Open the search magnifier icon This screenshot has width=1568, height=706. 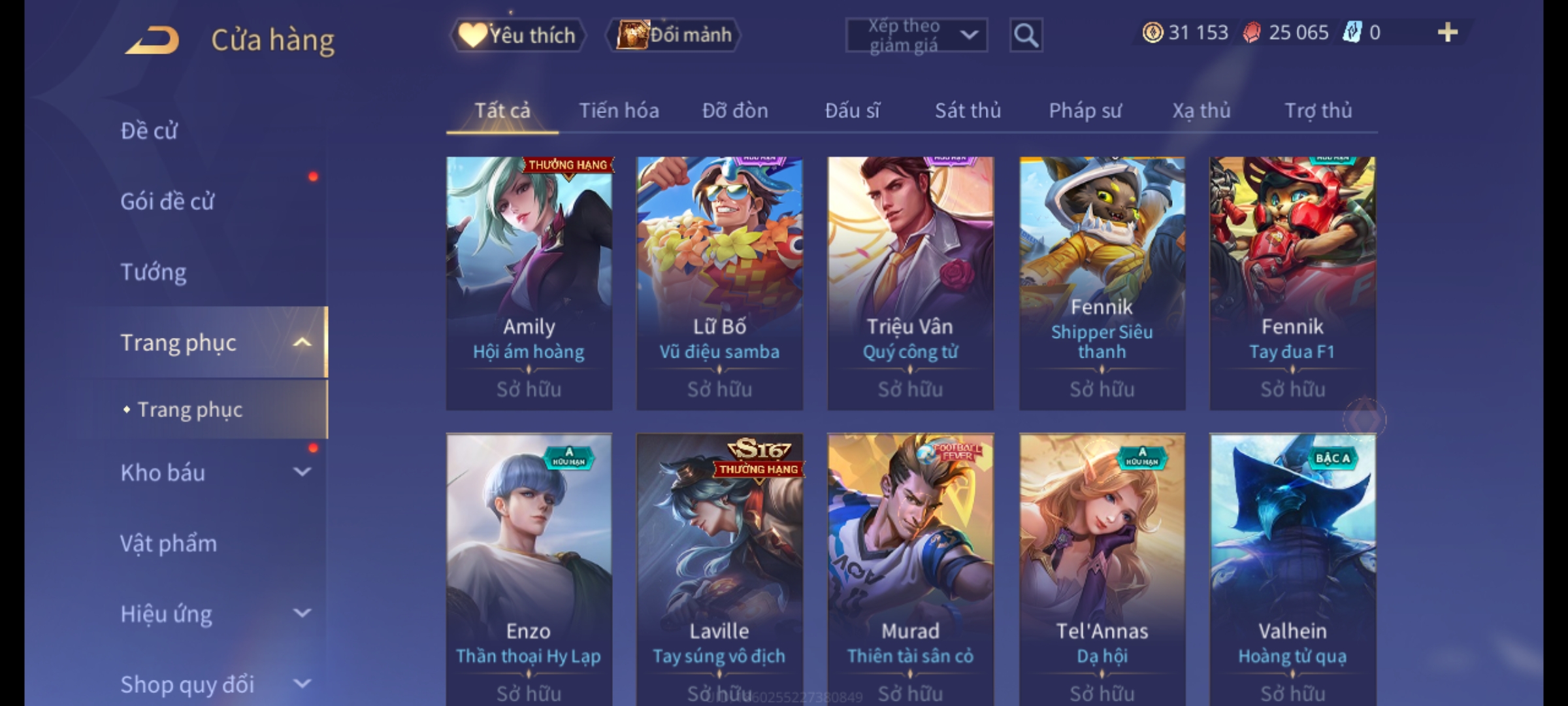(1026, 35)
